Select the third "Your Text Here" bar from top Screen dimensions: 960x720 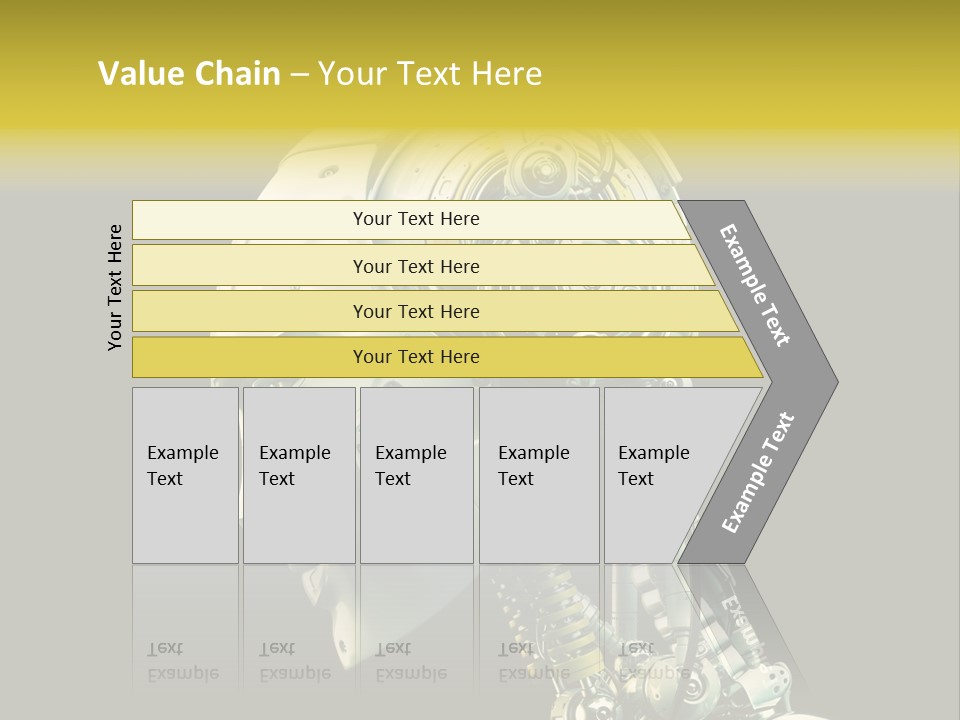tap(415, 311)
